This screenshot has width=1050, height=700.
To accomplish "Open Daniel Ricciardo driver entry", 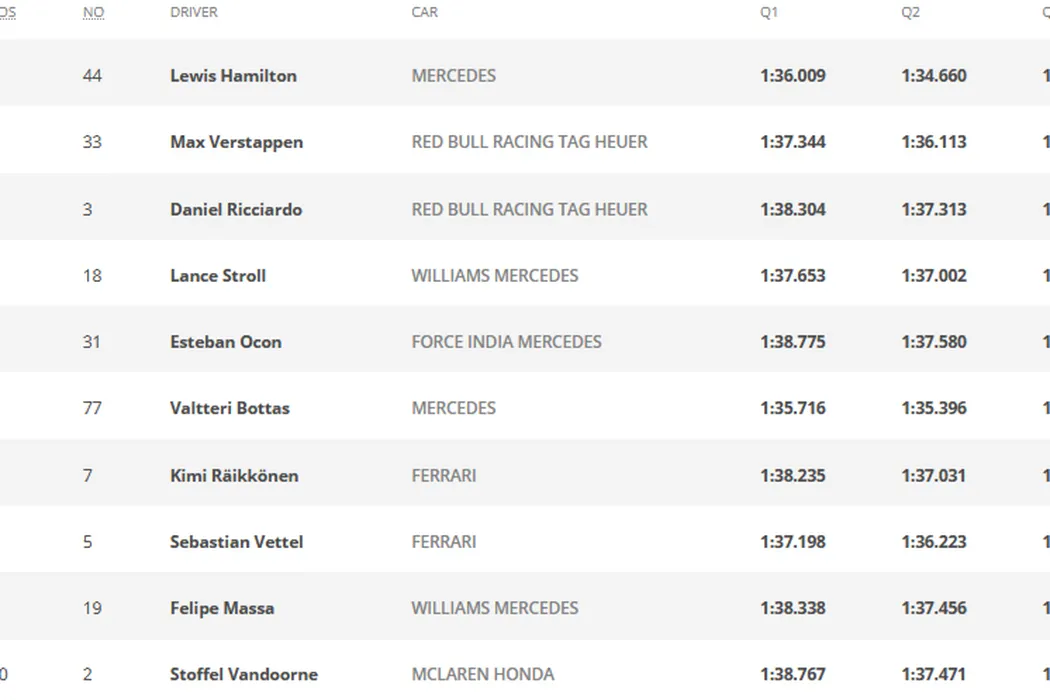I will coord(236,209).
